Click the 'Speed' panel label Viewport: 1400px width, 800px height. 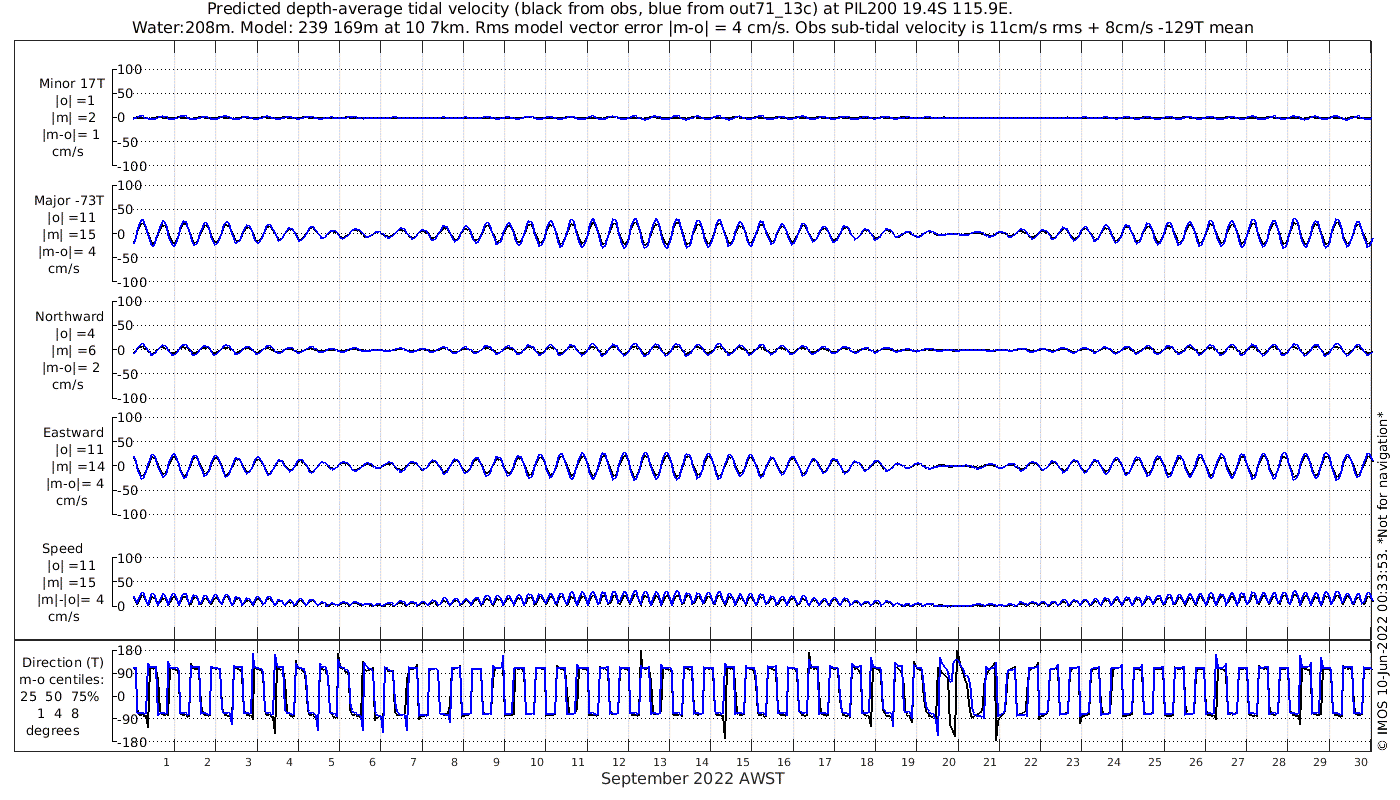point(62,548)
